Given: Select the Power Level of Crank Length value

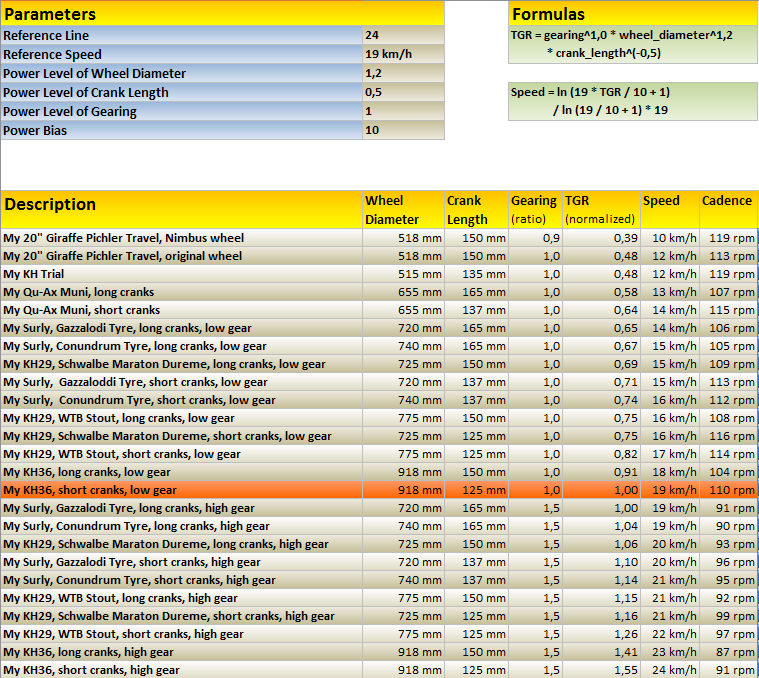Looking at the screenshot, I should pos(403,92).
